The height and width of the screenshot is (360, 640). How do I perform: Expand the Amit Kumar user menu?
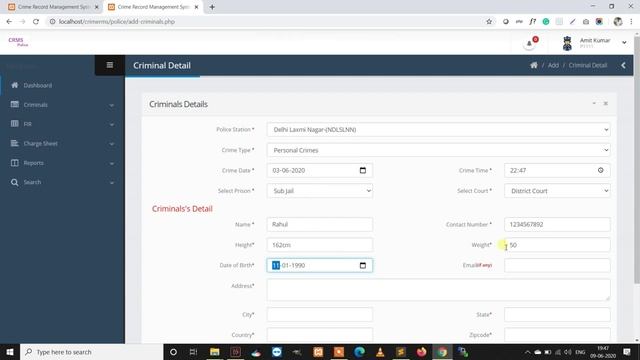624,42
